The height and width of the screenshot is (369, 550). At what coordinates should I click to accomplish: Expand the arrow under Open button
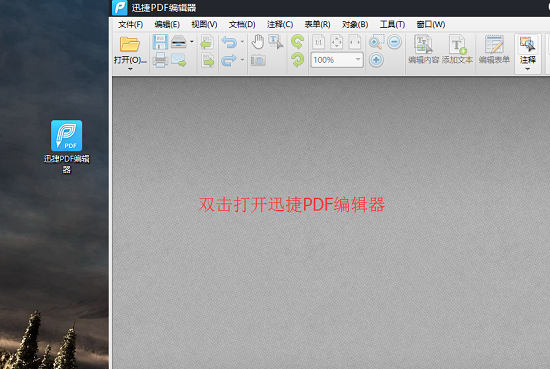tap(130, 69)
